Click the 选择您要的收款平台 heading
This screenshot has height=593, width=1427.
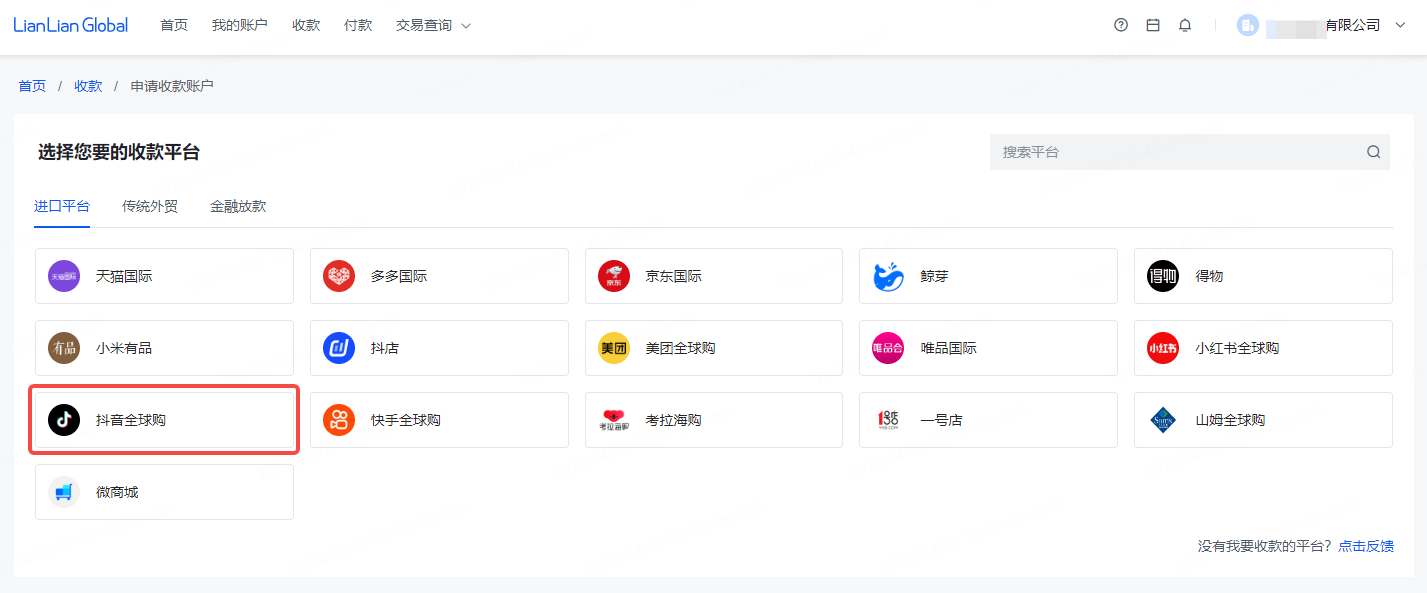tap(119, 152)
